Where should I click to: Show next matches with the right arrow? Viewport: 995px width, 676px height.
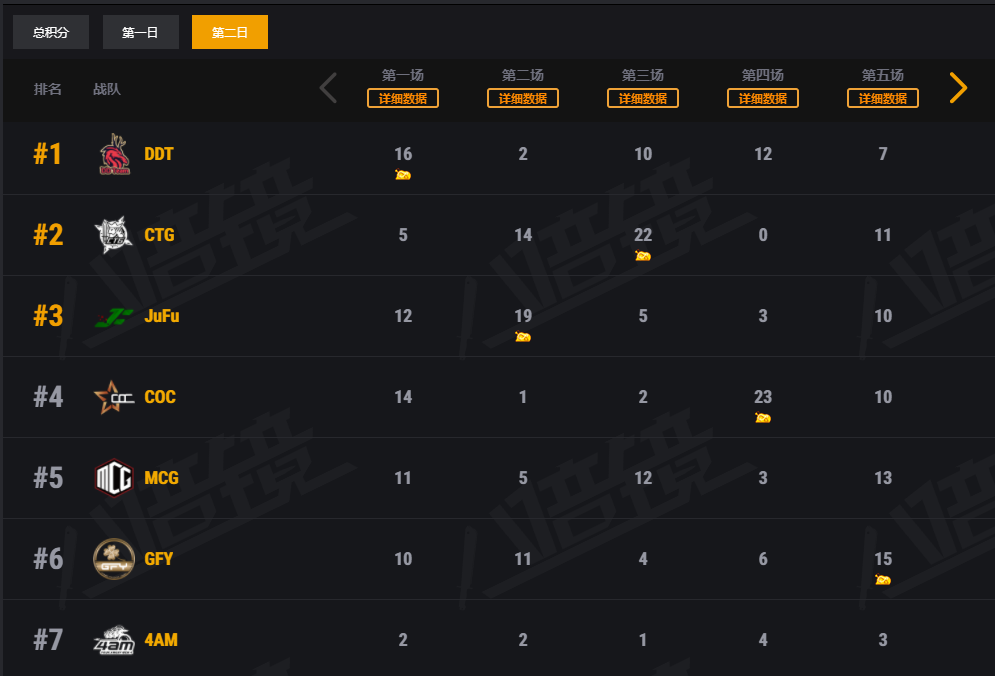[958, 88]
